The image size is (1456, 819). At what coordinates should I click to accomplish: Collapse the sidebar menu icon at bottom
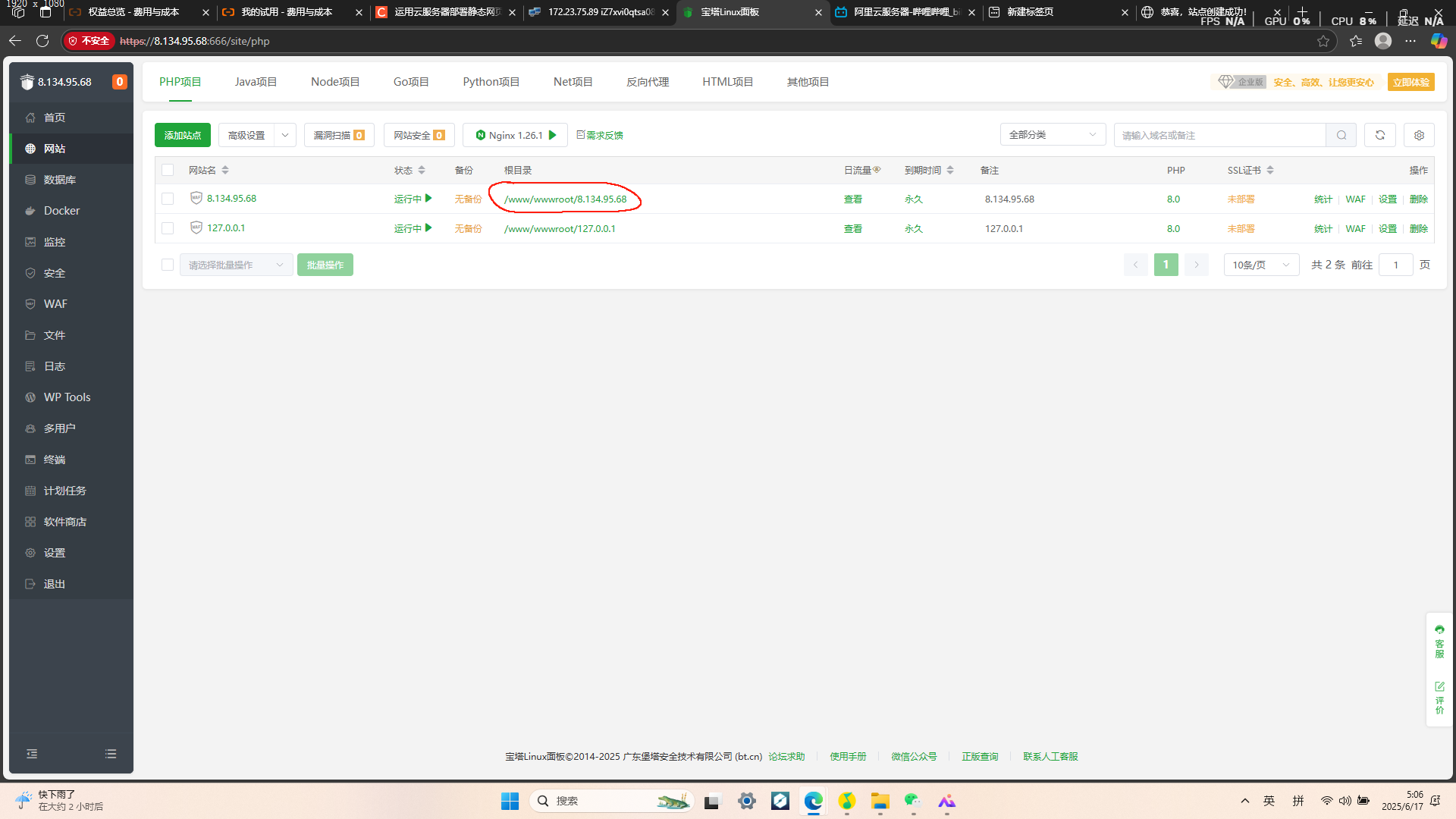32,754
